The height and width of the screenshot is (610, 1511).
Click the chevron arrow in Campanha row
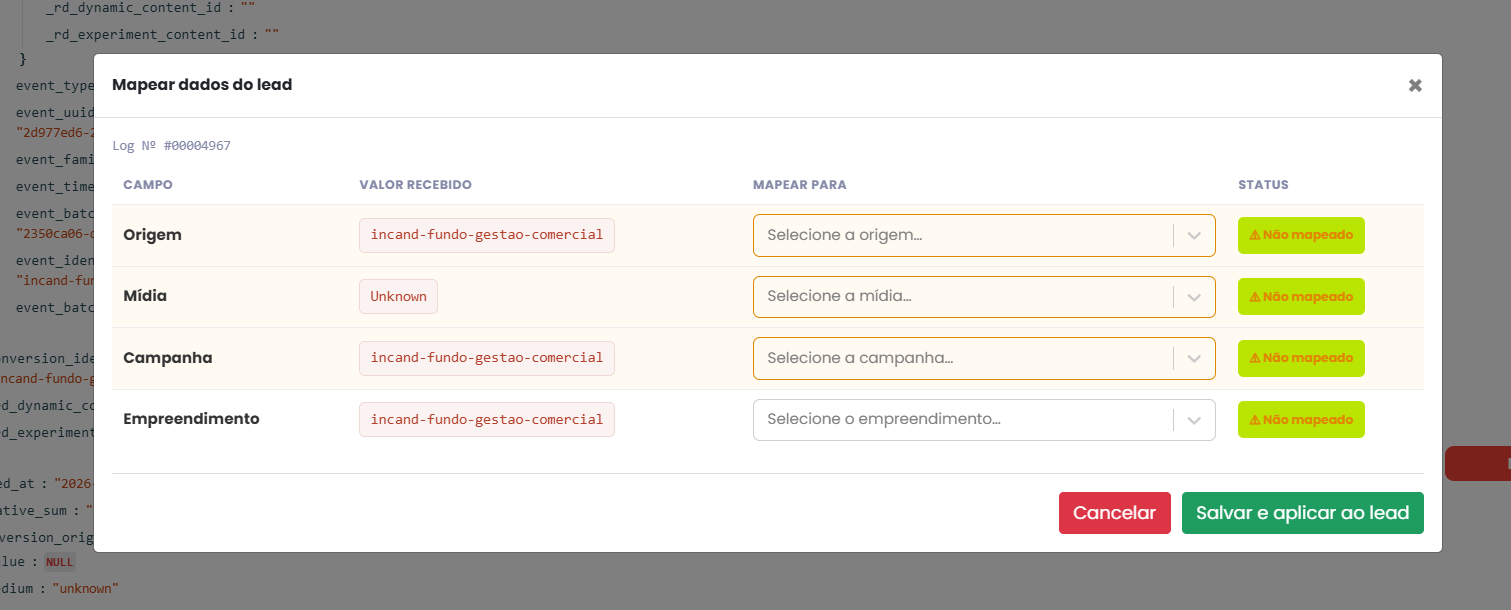1193,358
